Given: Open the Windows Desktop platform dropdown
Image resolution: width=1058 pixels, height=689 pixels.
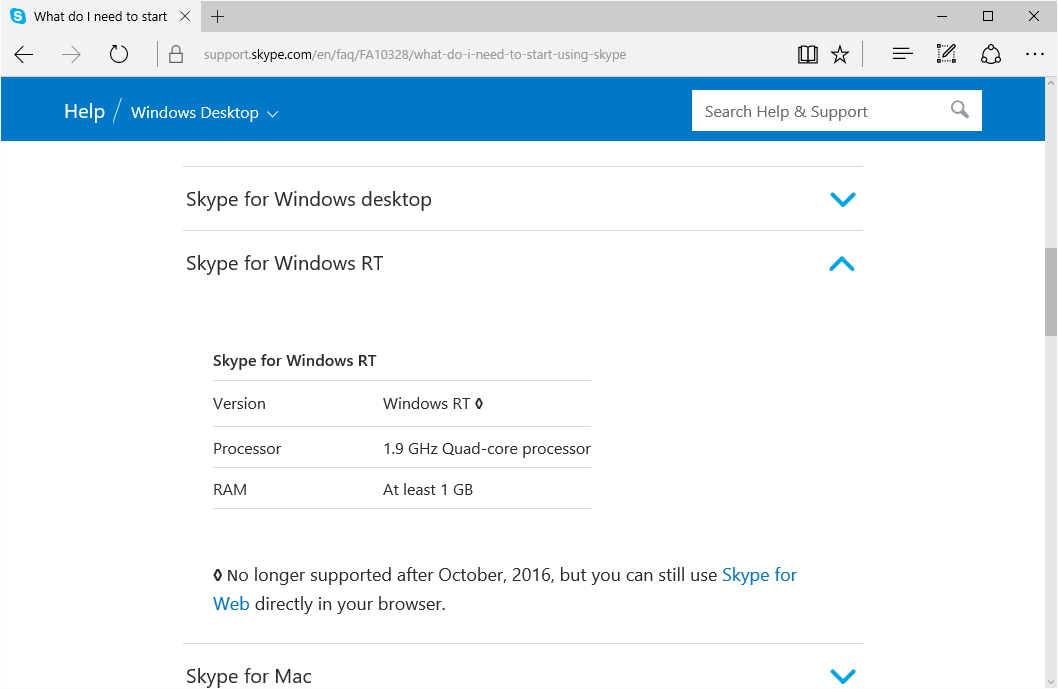Looking at the screenshot, I should tap(204, 113).
